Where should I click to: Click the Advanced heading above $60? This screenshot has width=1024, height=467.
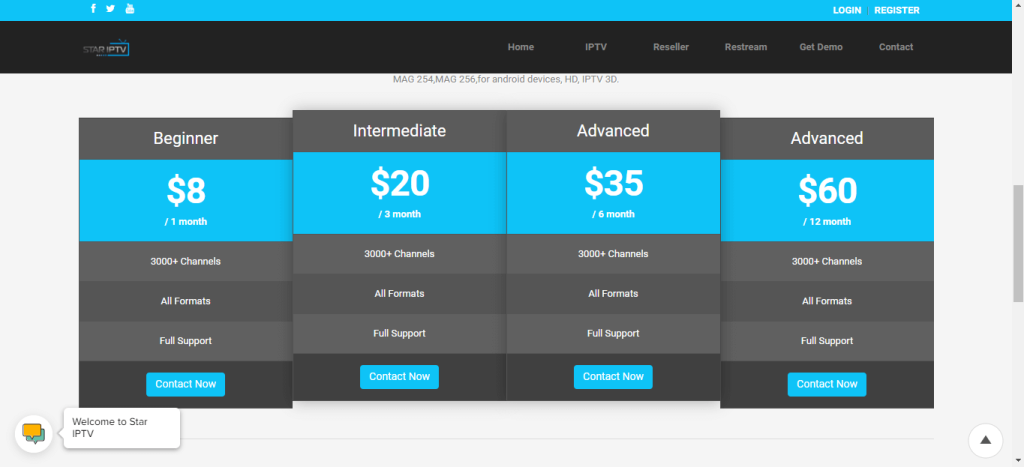827,138
